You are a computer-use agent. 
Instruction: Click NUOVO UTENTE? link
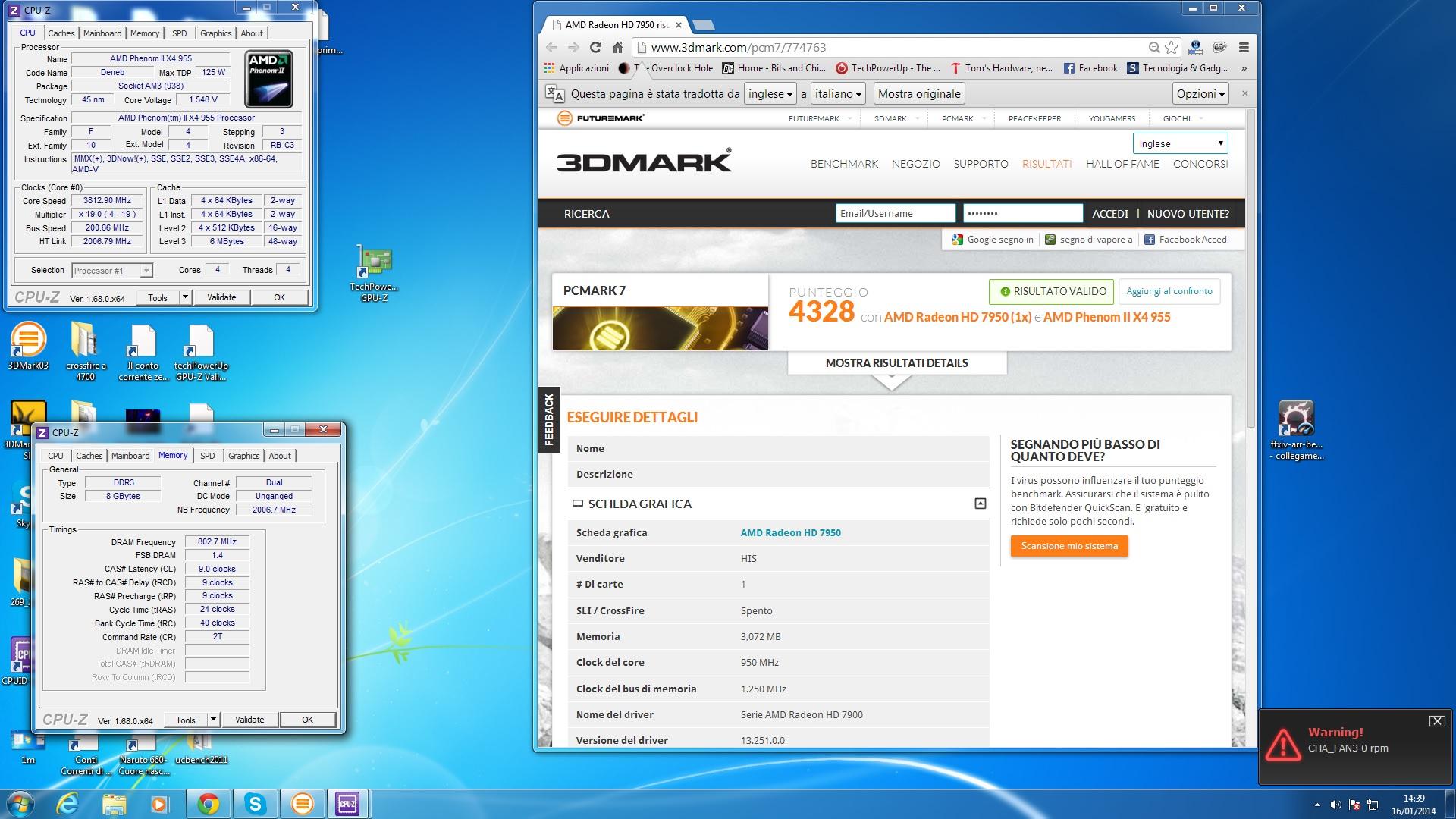(1188, 214)
